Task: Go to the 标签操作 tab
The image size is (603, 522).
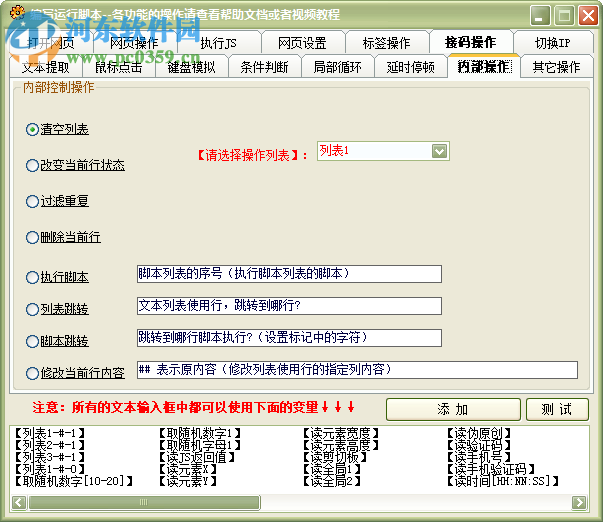Action: click(x=386, y=43)
